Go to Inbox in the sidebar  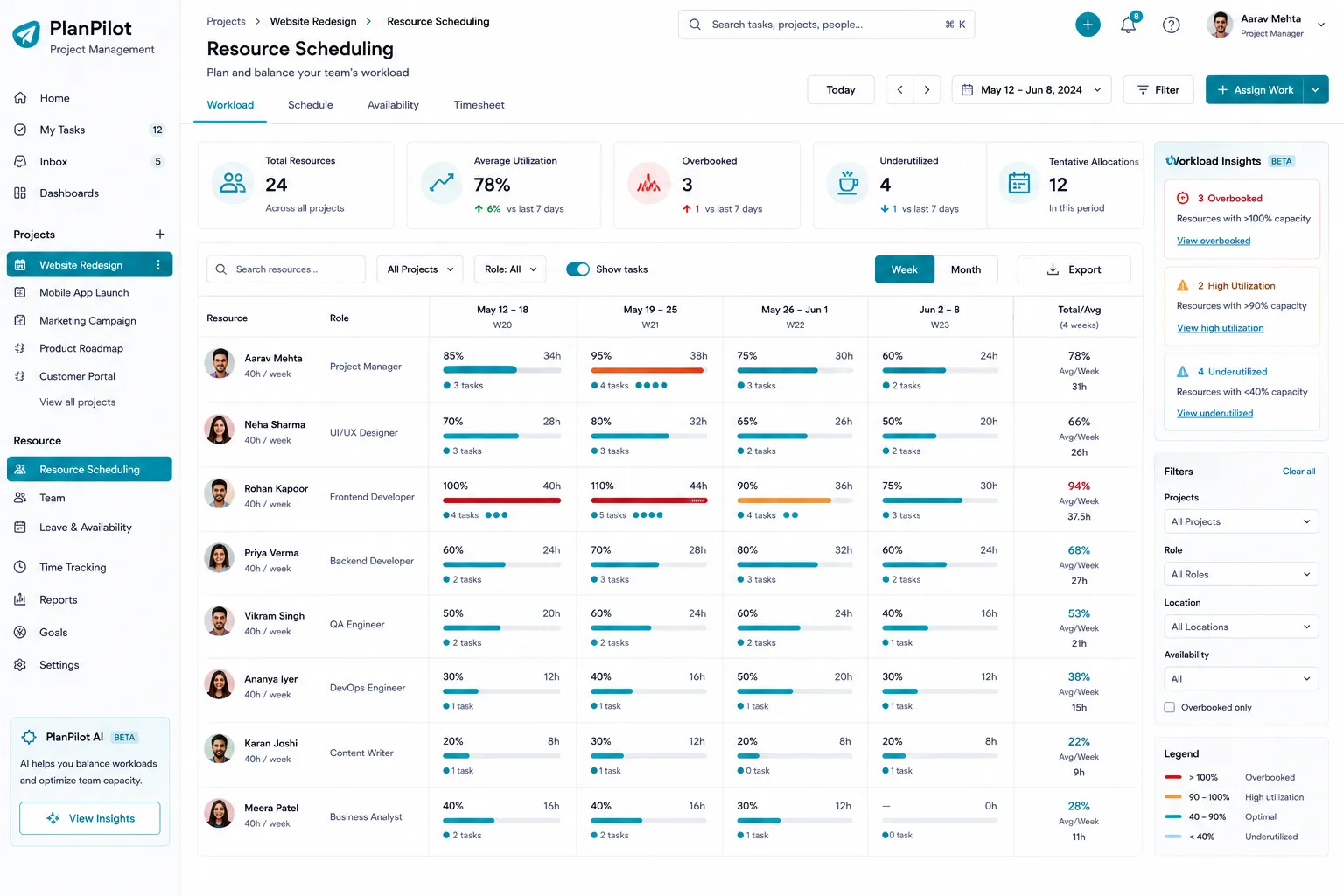point(89,162)
